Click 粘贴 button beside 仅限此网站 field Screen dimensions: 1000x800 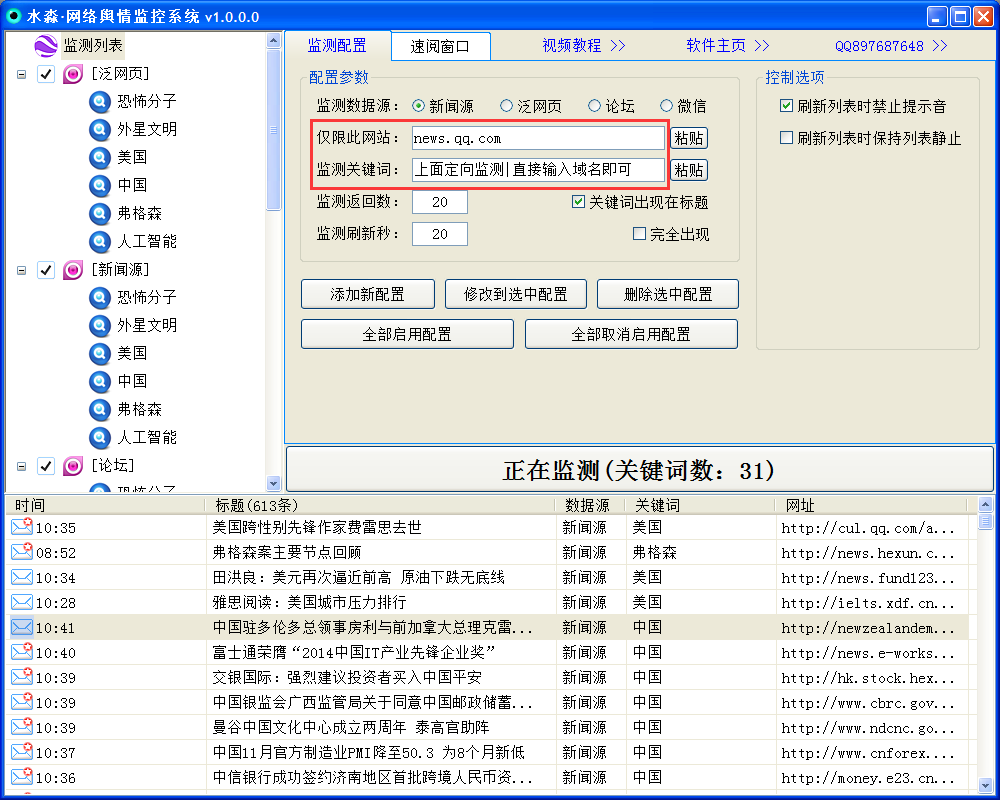[689, 138]
